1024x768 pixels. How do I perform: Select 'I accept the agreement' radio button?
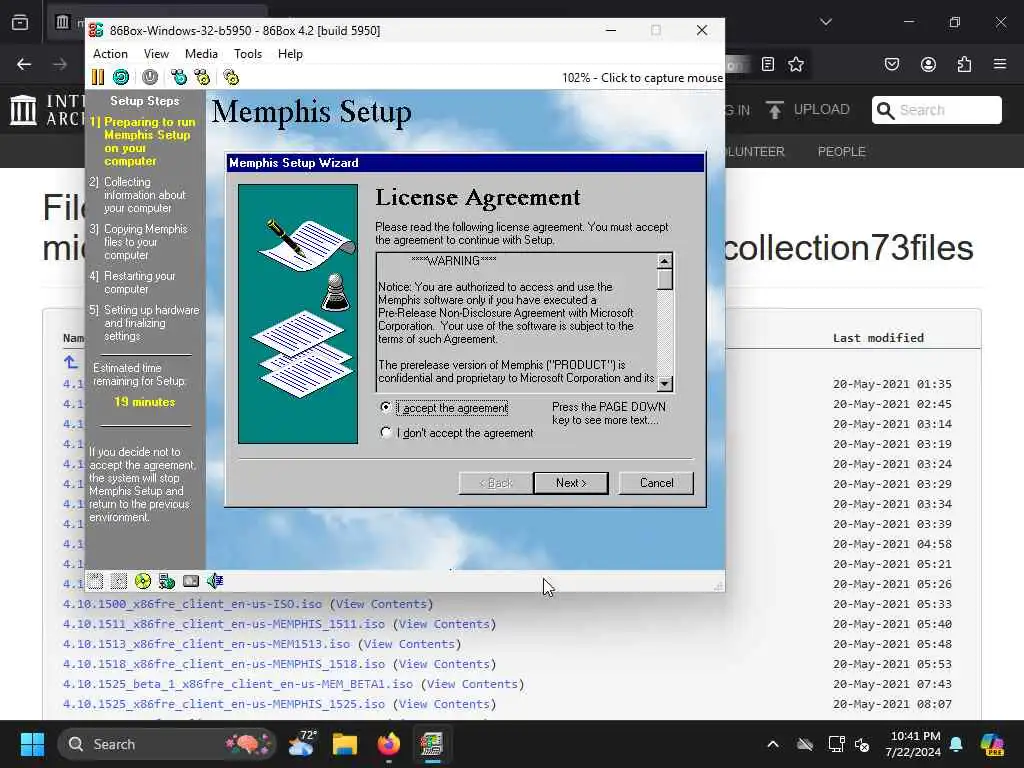click(386, 407)
